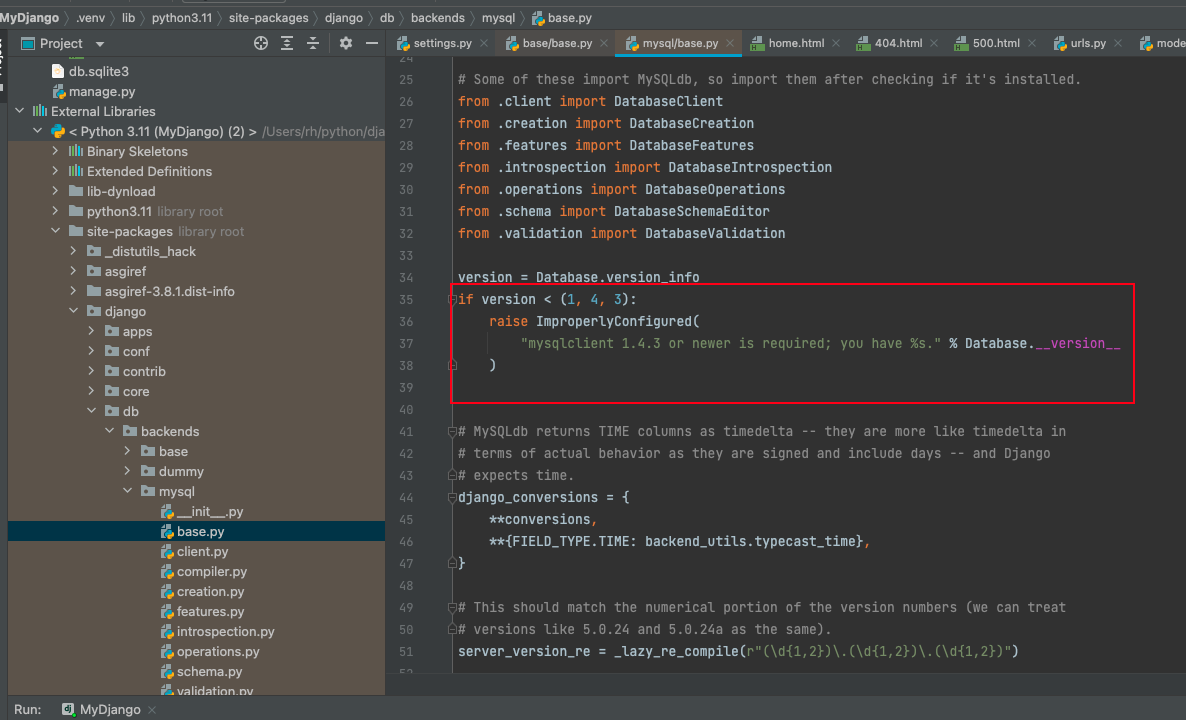Viewport: 1186px width, 720px height.
Task: Click MyDjango in the breadcrumb path
Action: (x=29, y=17)
